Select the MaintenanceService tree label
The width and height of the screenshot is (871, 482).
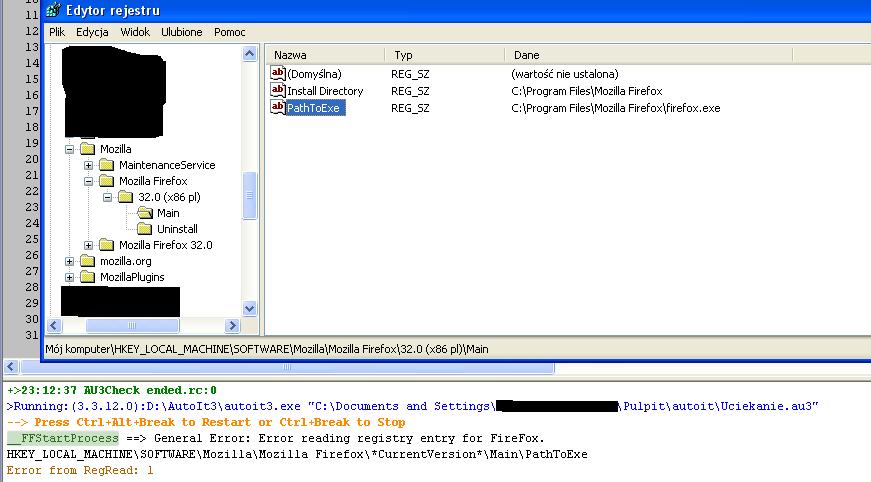point(167,165)
